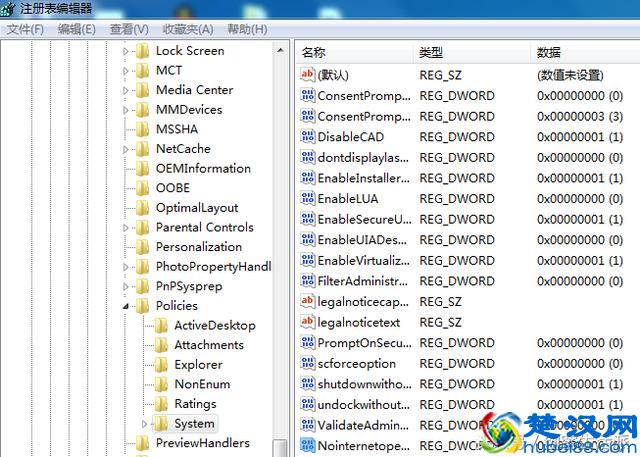Click the ActiveDesktop folder icon
The width and height of the screenshot is (640, 457).
pyautogui.click(x=161, y=325)
